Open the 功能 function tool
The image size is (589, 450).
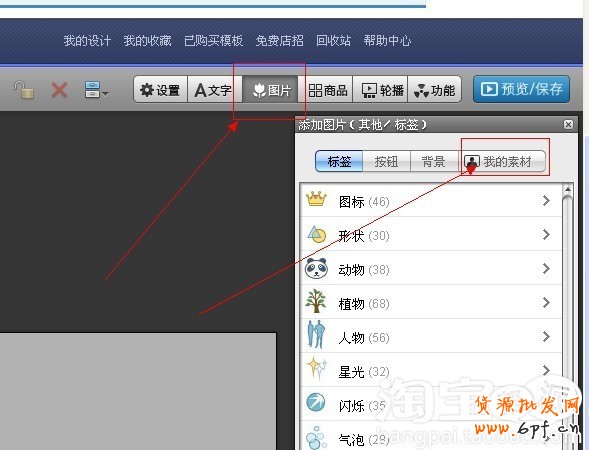coord(435,89)
